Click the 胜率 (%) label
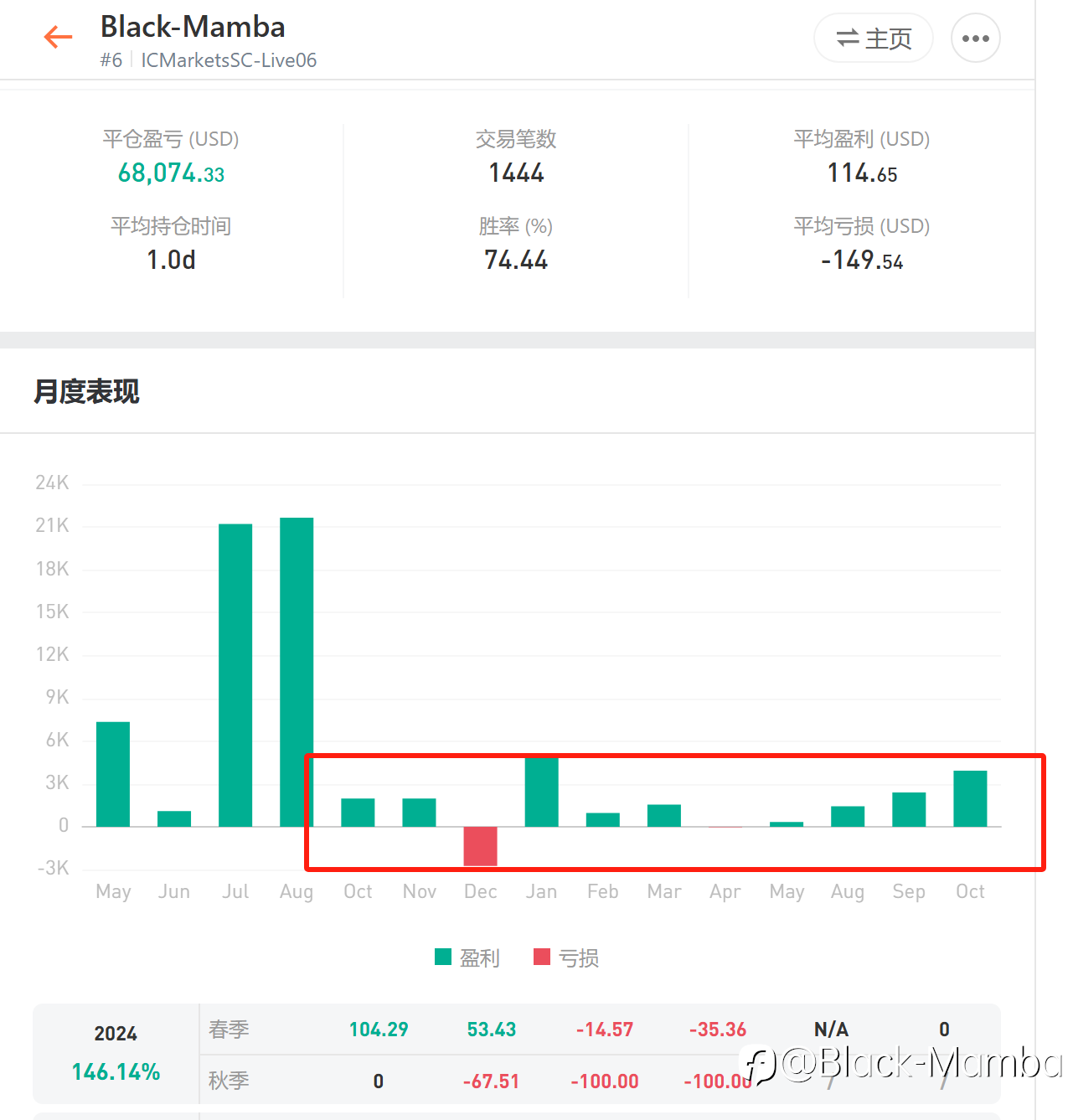The width and height of the screenshot is (1073, 1120). tap(516, 226)
